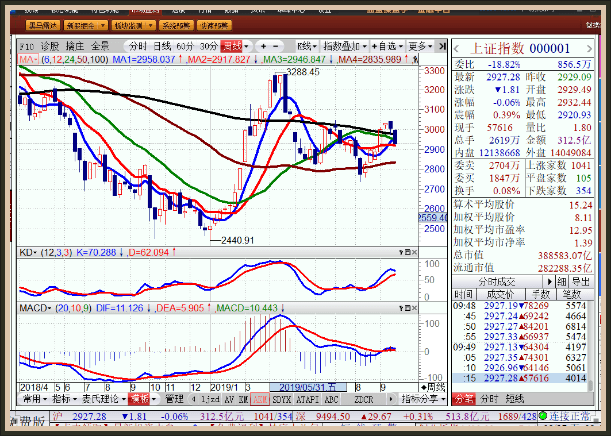Switch to the 全景 panorama view

[x=100, y=47]
